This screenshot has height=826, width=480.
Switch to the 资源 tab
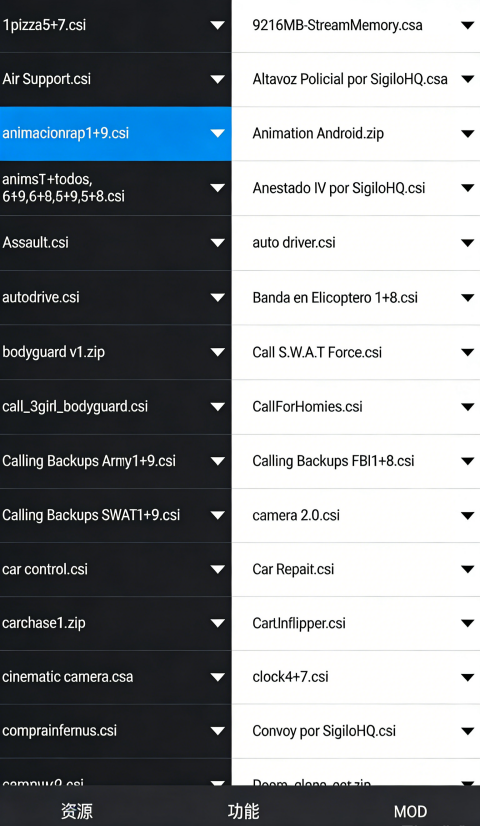point(77,811)
